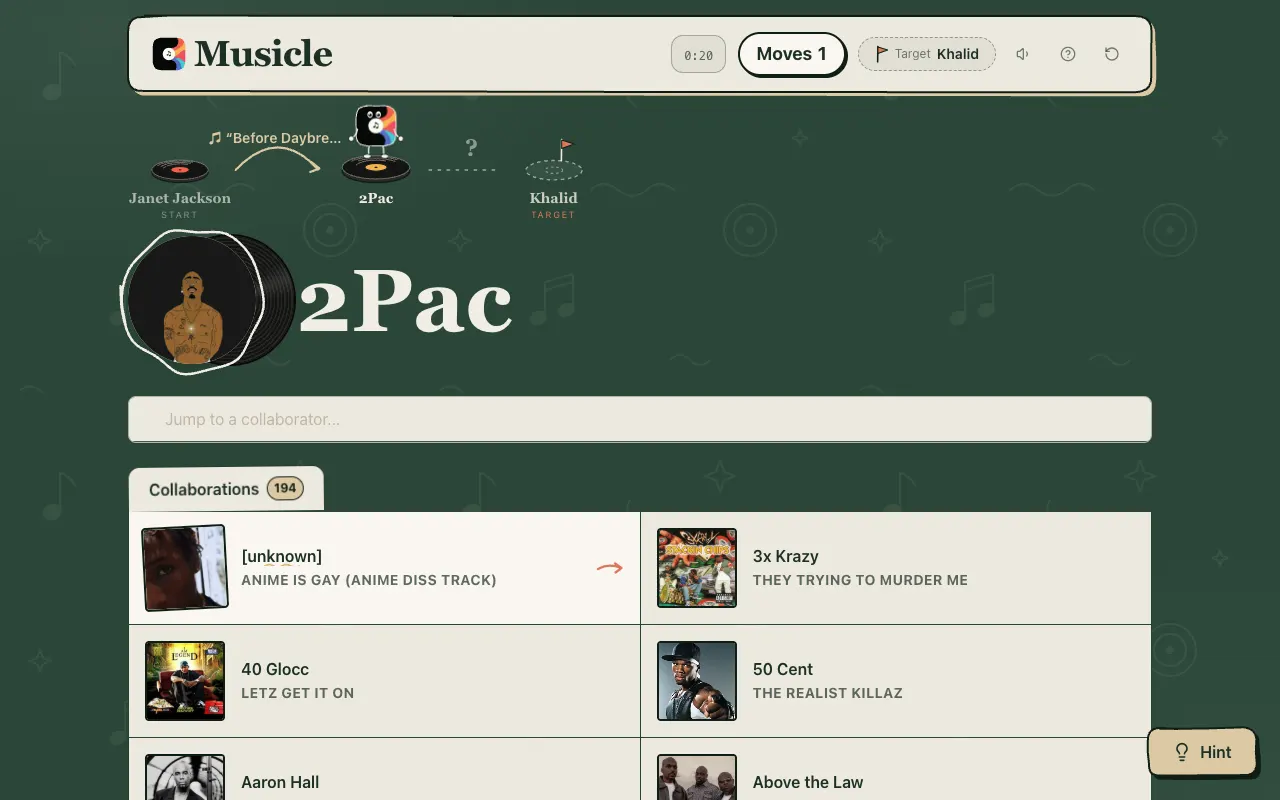This screenshot has height=800, width=1280.
Task: Restart the game with the reset icon
Action: tap(1112, 54)
